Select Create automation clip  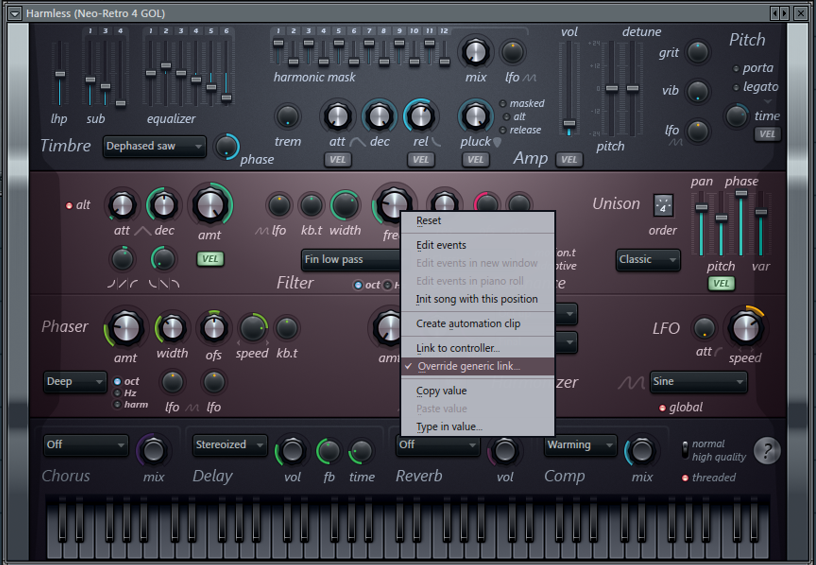(478, 324)
